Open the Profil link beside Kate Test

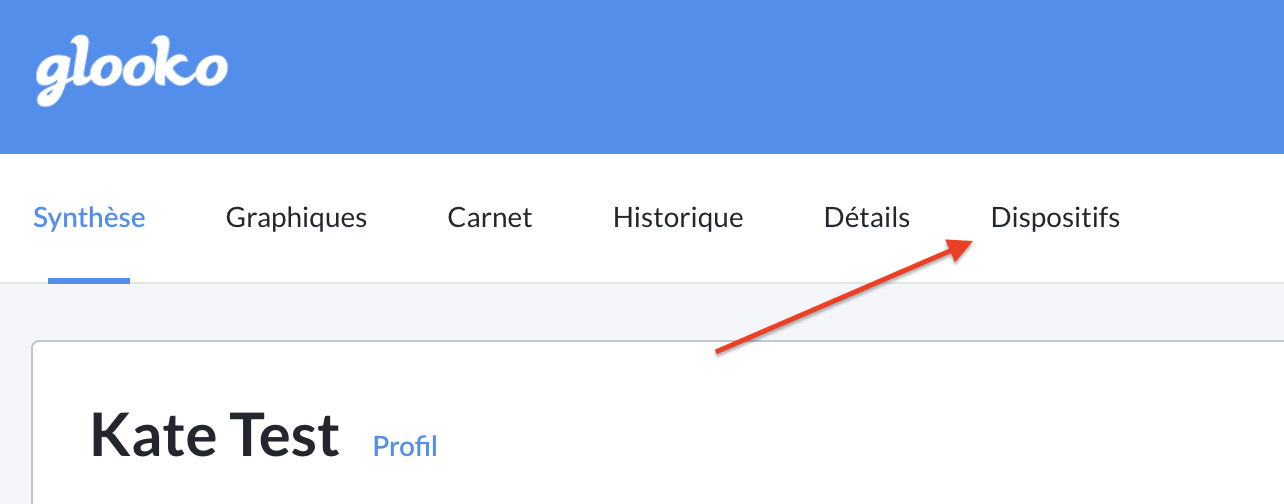tap(405, 445)
